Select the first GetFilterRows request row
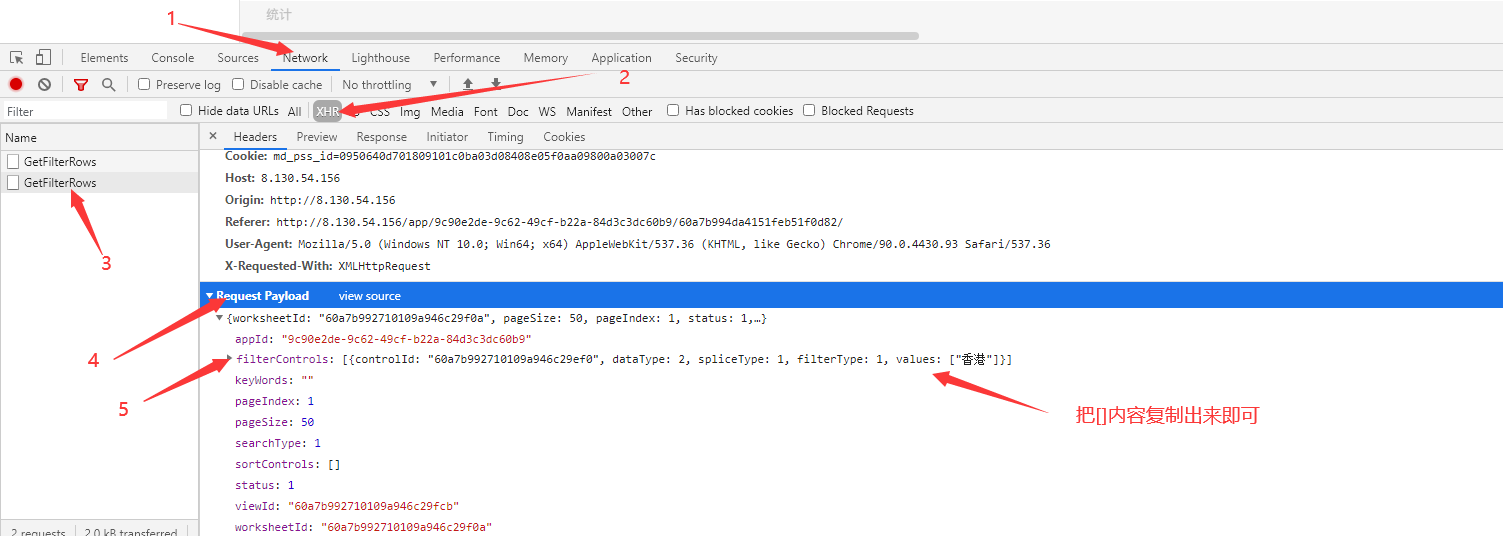The image size is (1503, 536). (99, 161)
